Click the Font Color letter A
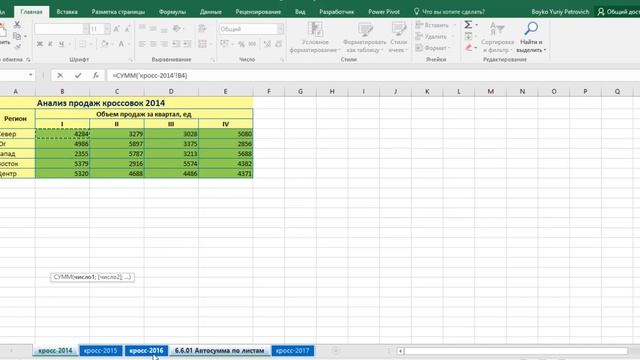Image resolution: width=640 pixels, height=360 pixels. tap(121, 44)
